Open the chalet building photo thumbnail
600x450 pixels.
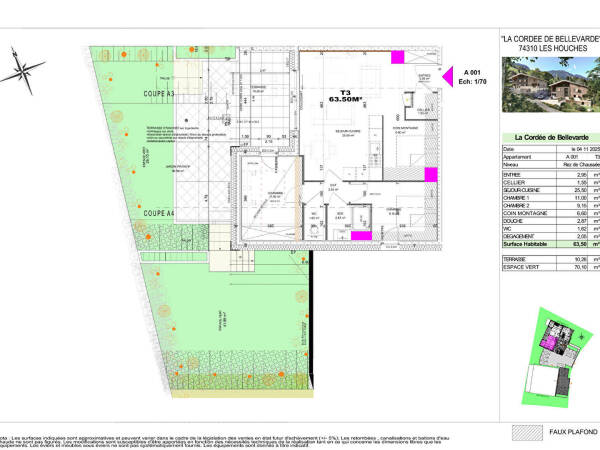tap(551, 85)
